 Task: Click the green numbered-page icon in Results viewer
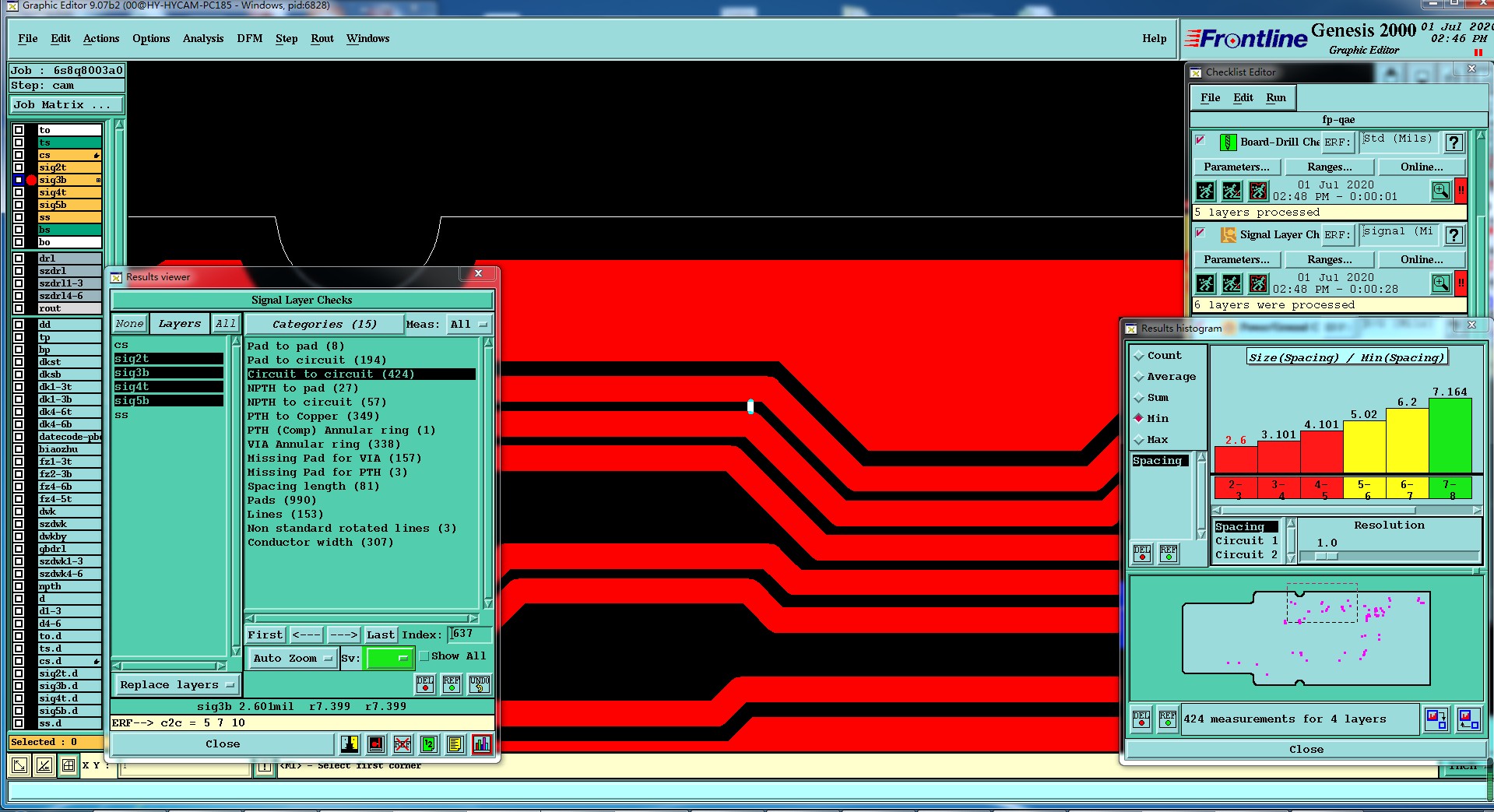pos(429,744)
